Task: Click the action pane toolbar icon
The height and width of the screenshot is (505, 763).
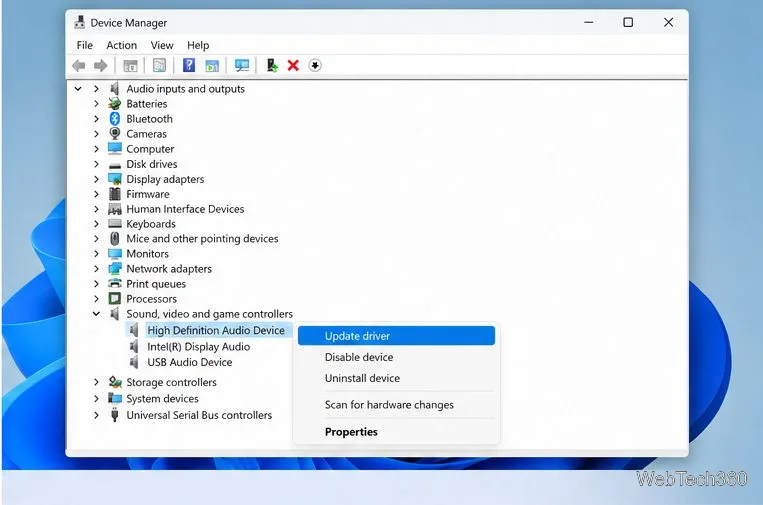Action: pos(212,65)
